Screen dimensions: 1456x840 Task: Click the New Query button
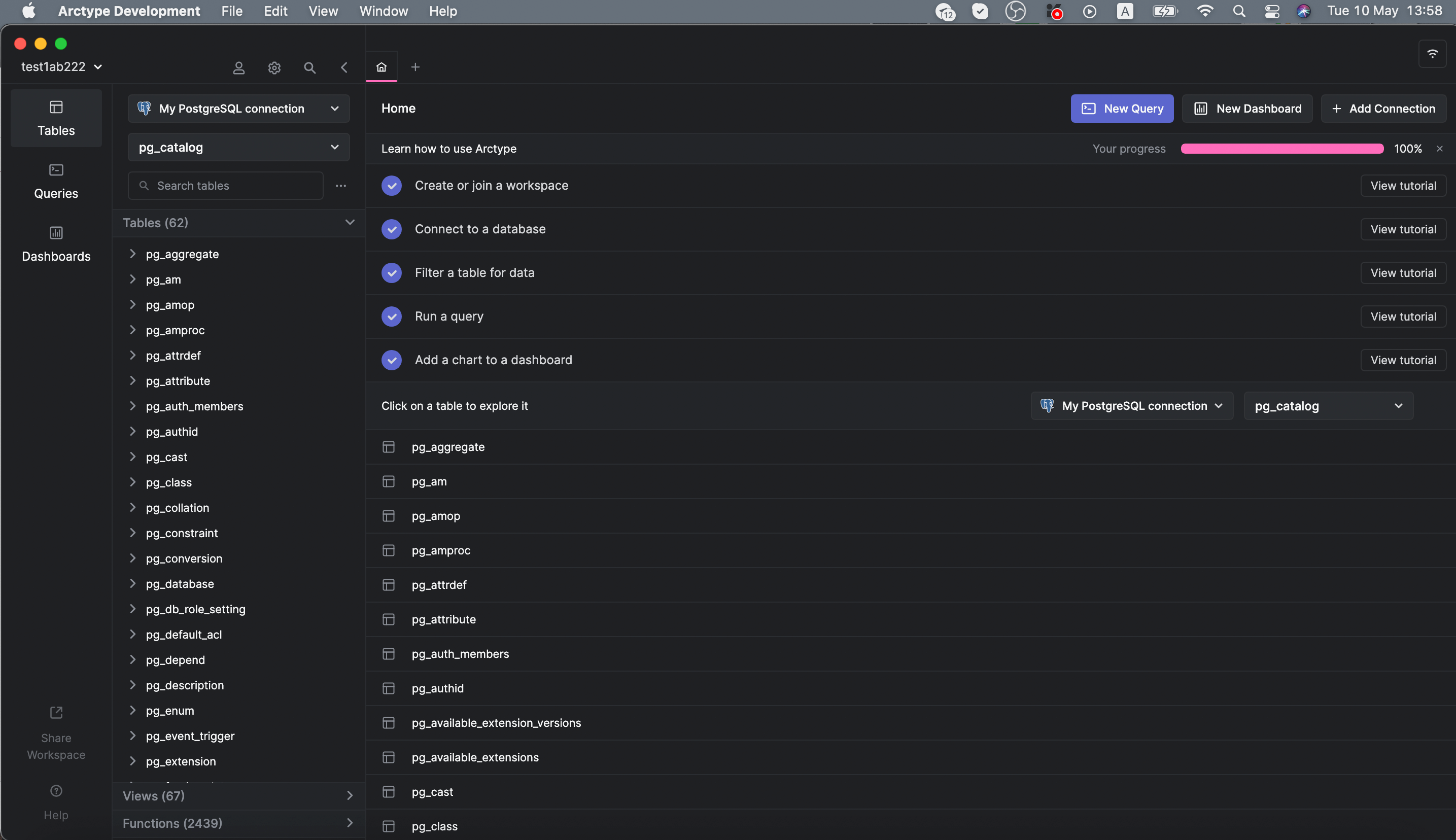(1122, 109)
